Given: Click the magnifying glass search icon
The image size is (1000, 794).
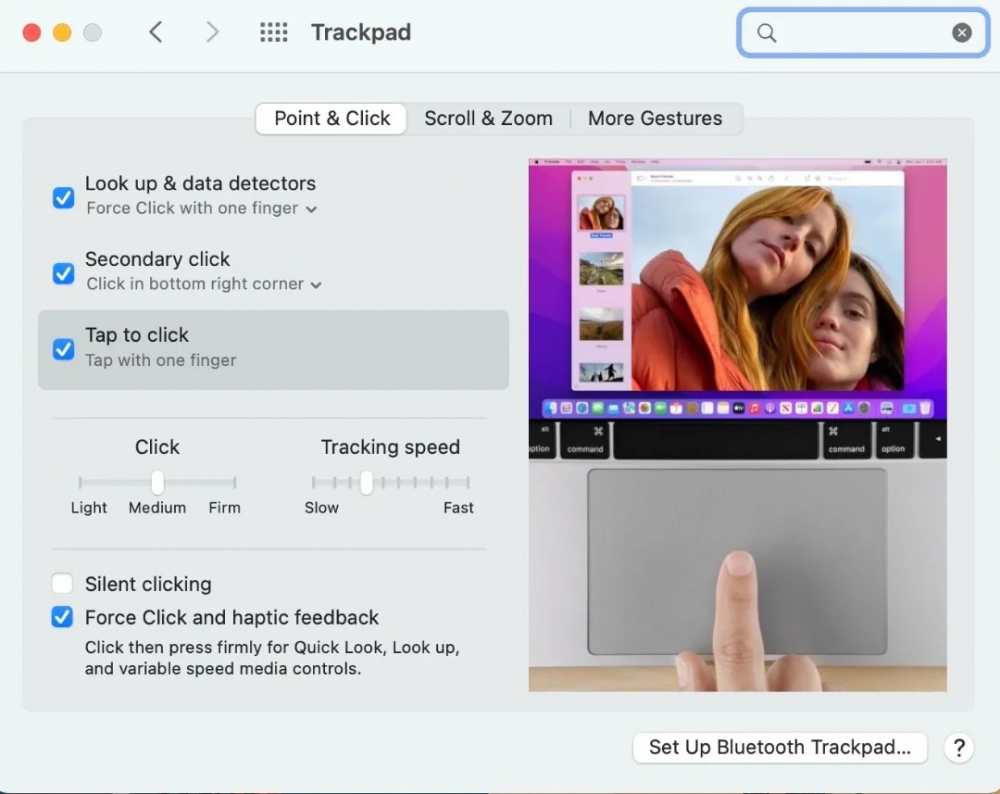Looking at the screenshot, I should (x=767, y=33).
